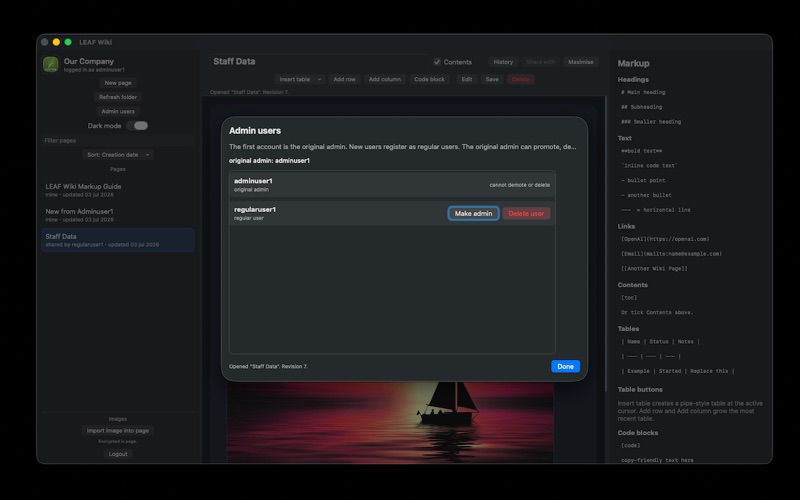Click the LEAF Wiki leaf logo icon

pyautogui.click(x=51, y=64)
